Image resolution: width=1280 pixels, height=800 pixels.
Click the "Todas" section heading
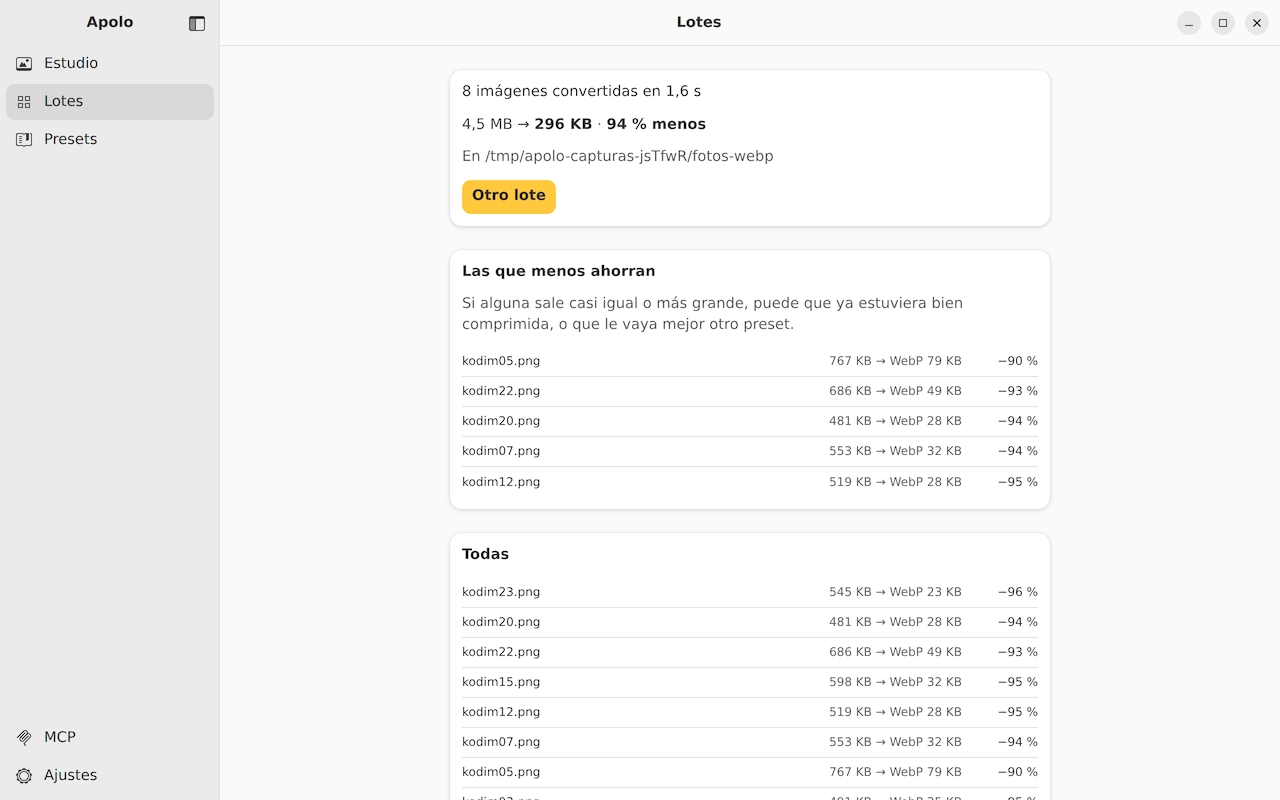485,554
